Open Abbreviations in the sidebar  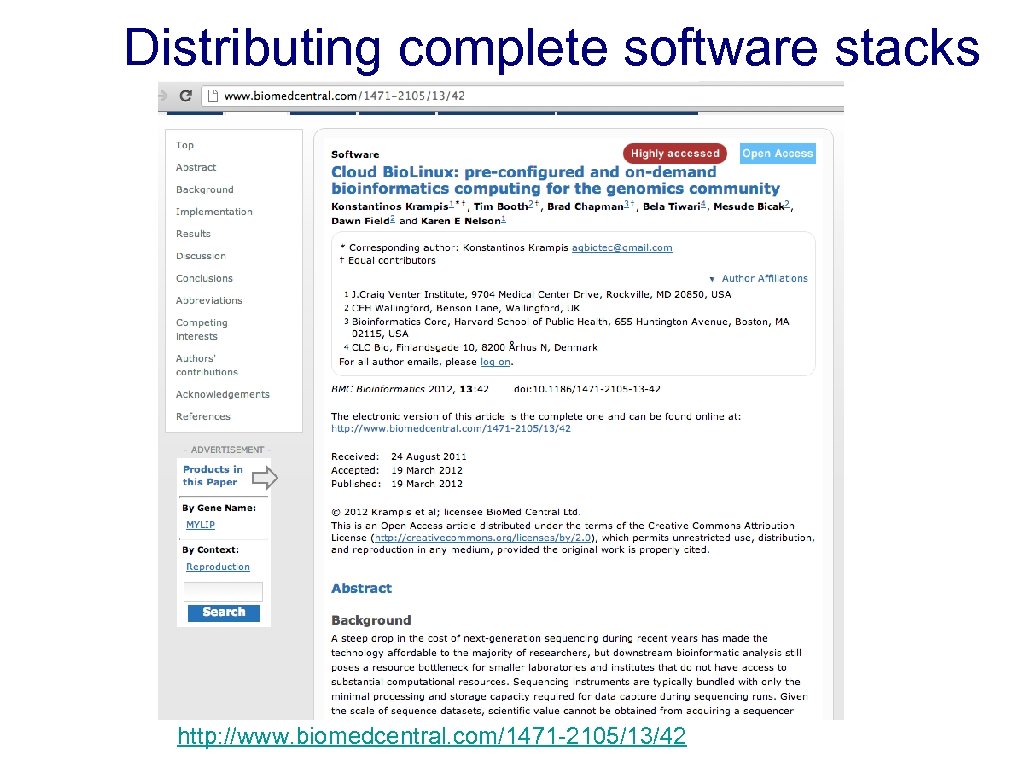pyautogui.click(x=209, y=300)
